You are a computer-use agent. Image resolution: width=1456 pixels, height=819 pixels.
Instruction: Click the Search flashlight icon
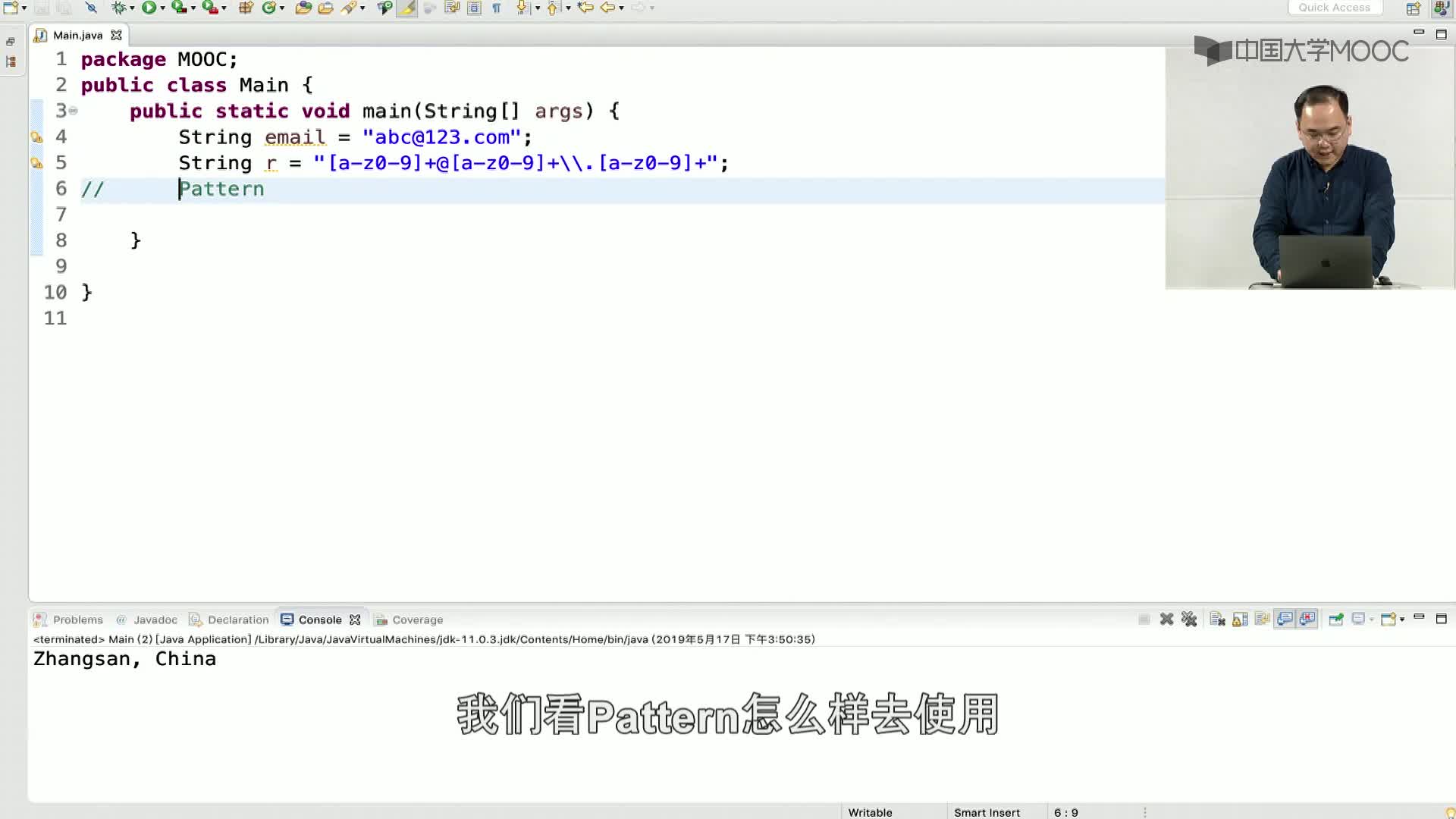click(349, 8)
